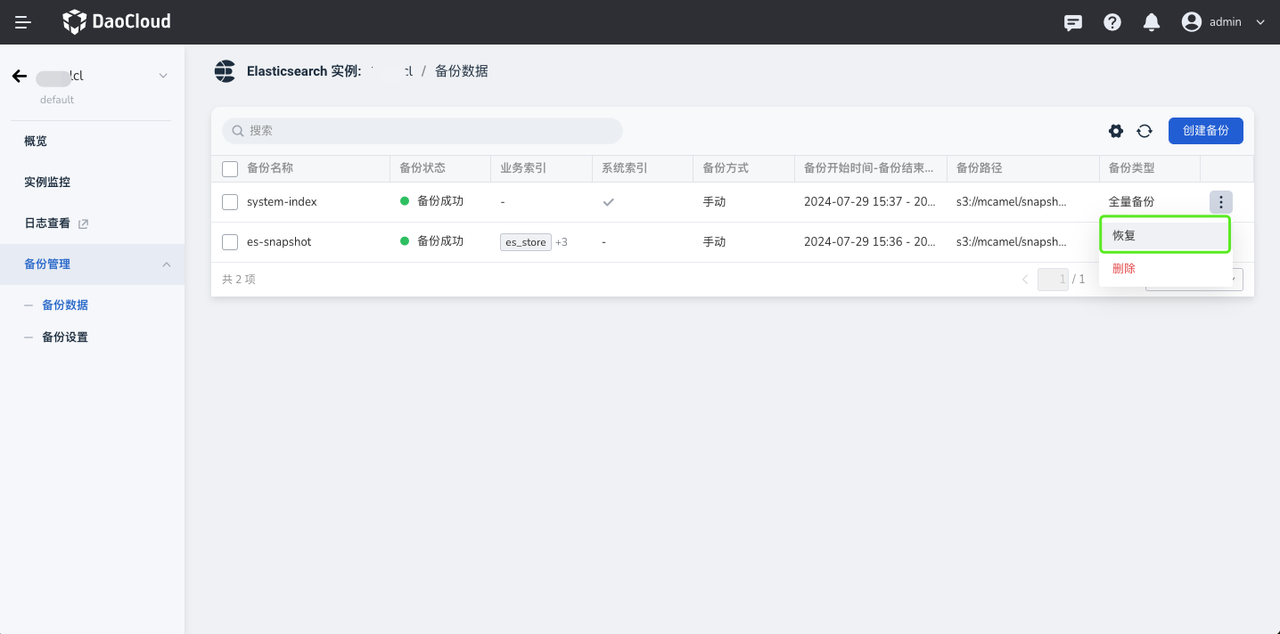Toggle the select-all checkbox in header
This screenshot has width=1280, height=634.
point(230,168)
